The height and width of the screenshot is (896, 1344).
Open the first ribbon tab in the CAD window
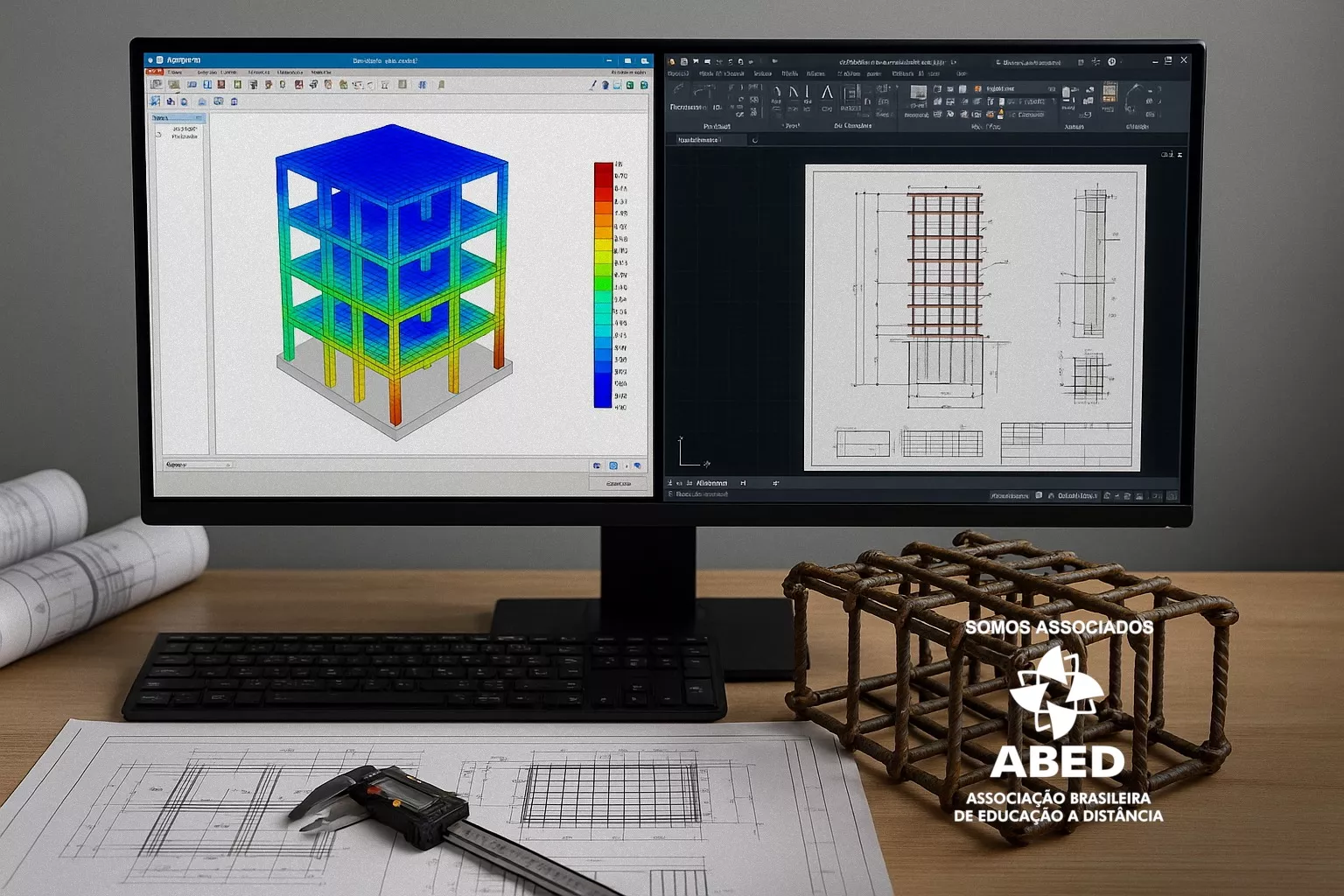tap(678, 73)
